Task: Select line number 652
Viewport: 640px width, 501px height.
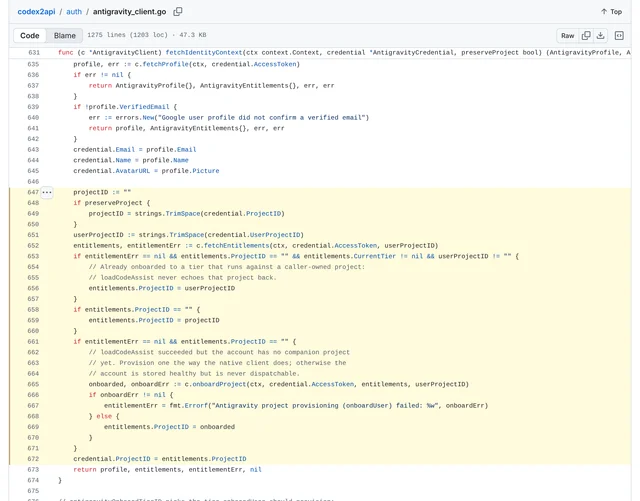Action: click(33, 245)
